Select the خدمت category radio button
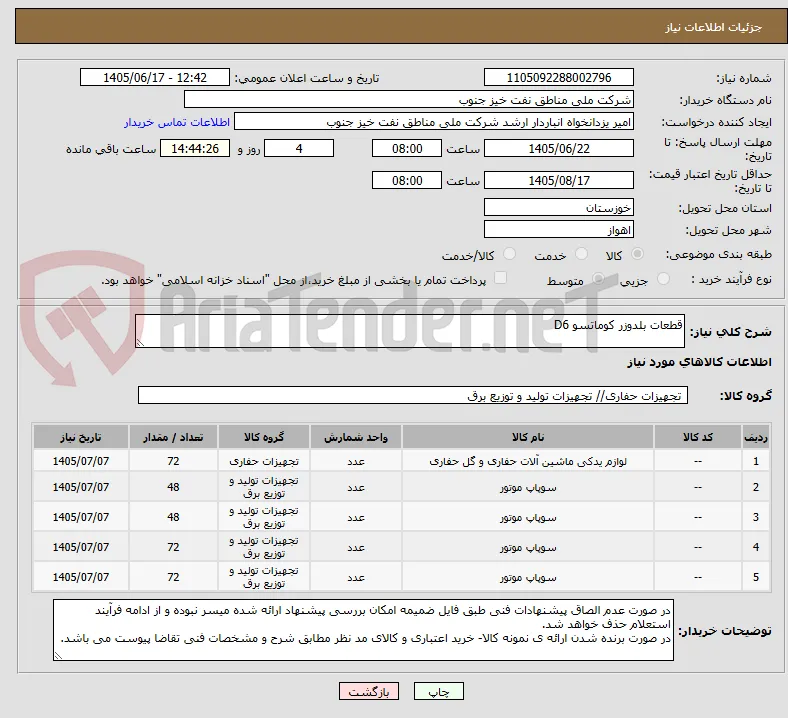Image resolution: width=788 pixels, height=718 pixels. pyautogui.click(x=581, y=254)
